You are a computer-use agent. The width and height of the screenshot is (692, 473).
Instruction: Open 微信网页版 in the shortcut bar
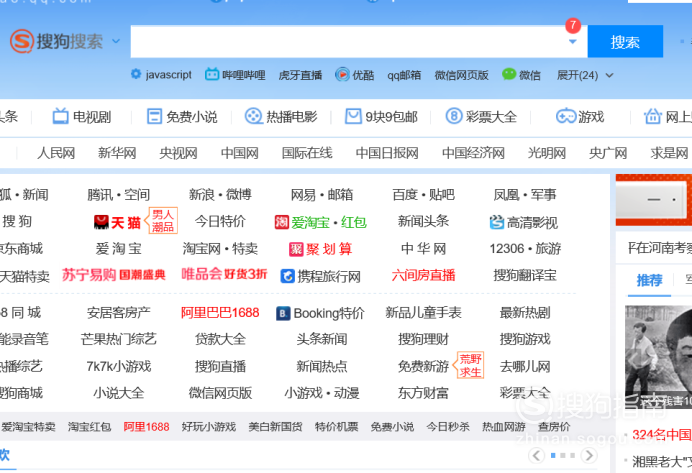(461, 75)
